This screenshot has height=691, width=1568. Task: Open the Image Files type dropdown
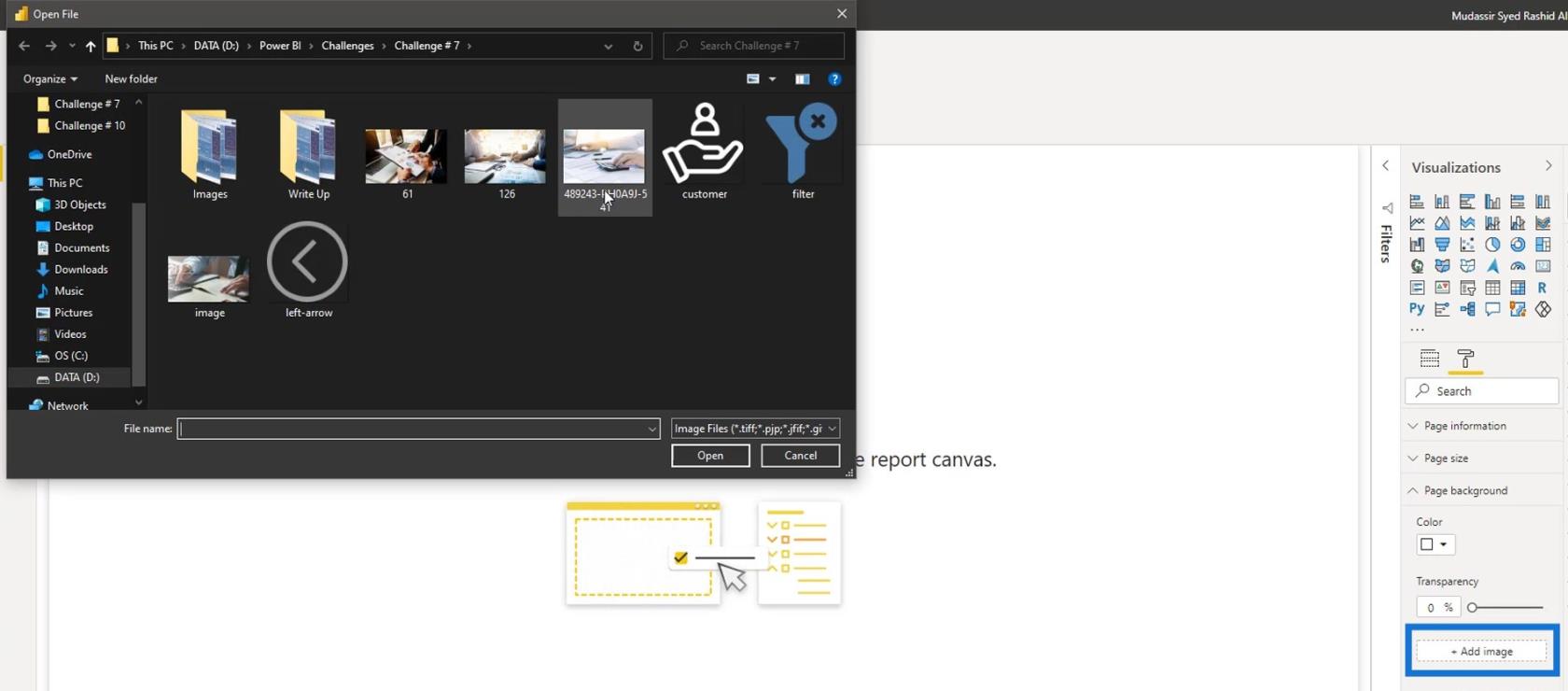755,429
